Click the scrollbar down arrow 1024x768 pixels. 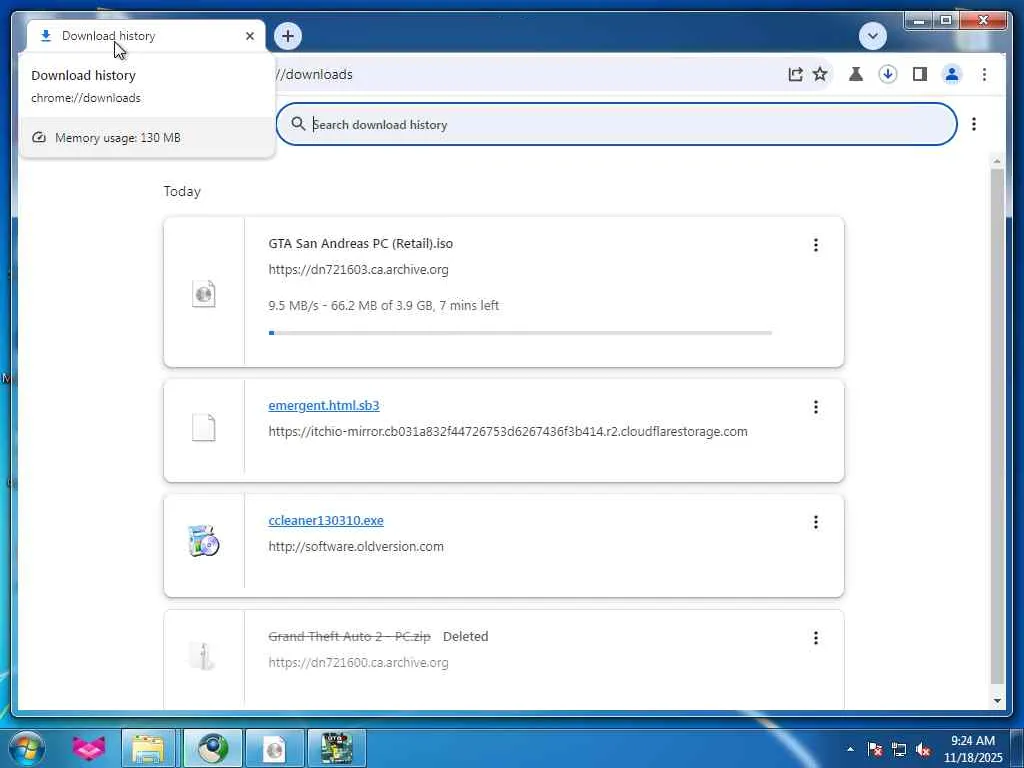tap(997, 701)
